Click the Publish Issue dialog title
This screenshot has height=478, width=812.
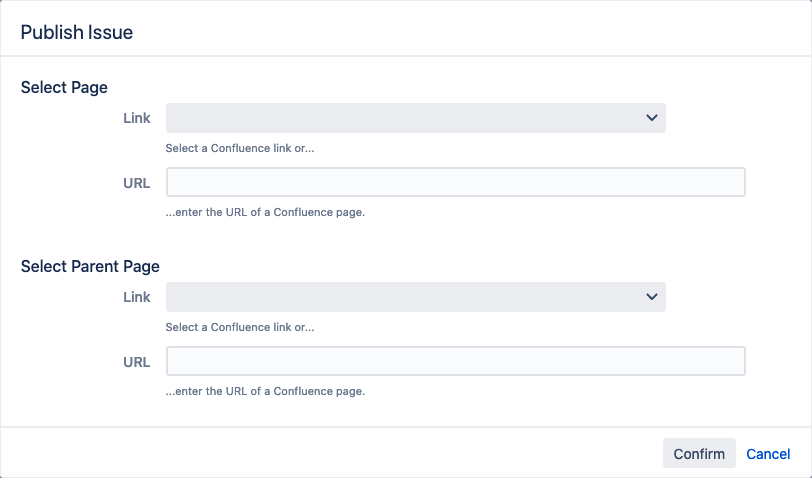click(x=77, y=32)
